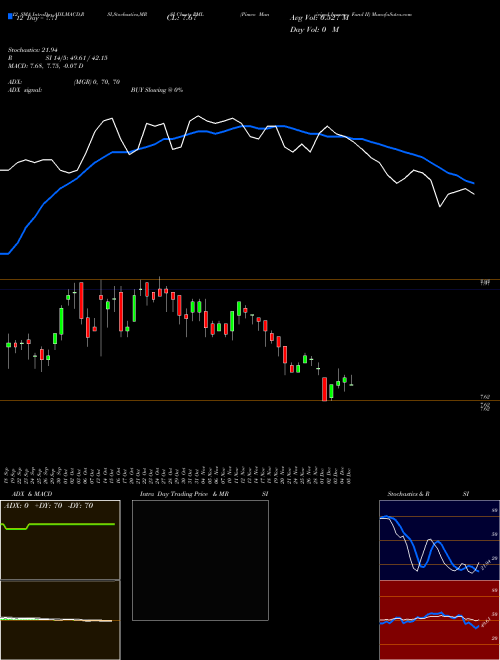
Task: Click the '7.62' price label at lower support line
Action: click(x=485, y=397)
